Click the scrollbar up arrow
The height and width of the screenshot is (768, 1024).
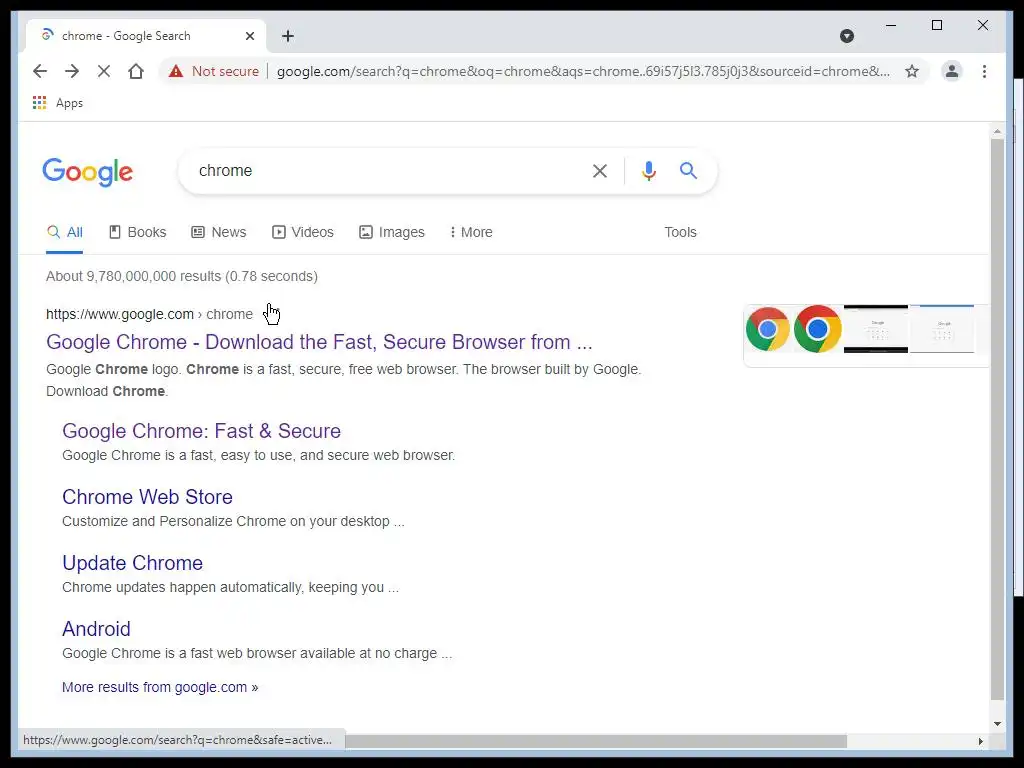point(997,131)
